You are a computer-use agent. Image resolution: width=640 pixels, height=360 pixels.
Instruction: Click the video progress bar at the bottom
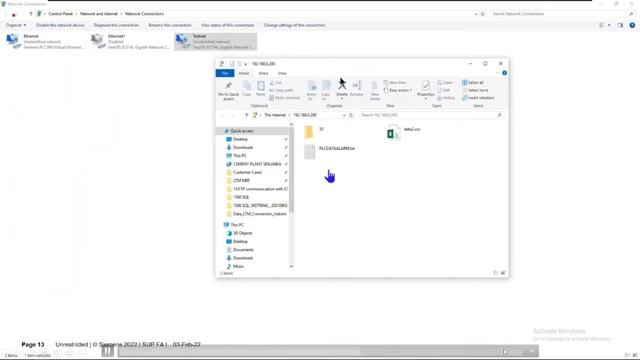click(328, 351)
